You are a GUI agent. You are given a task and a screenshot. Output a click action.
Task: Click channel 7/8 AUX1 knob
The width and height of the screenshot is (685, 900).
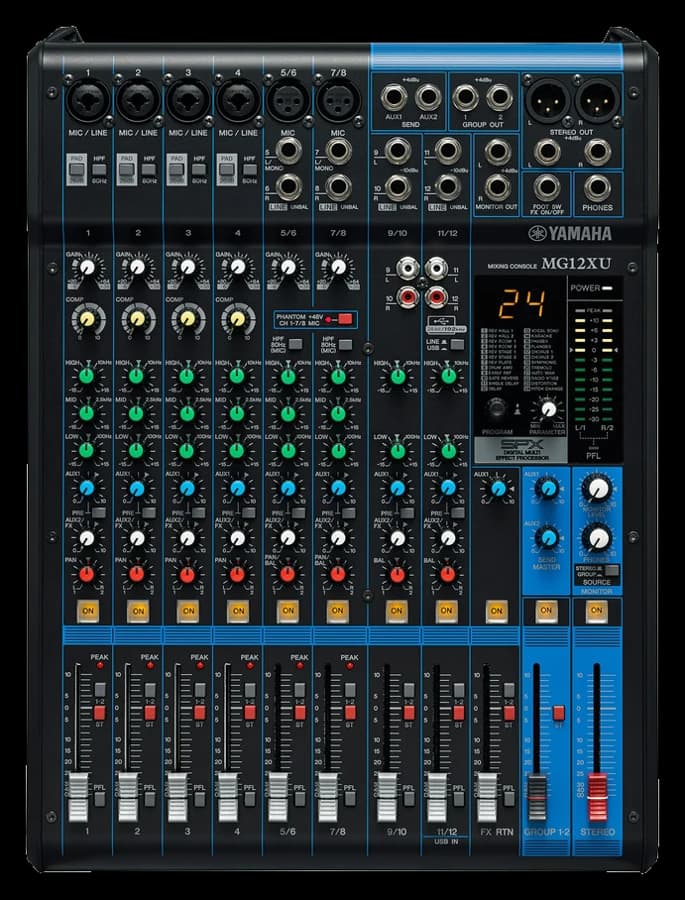338,488
